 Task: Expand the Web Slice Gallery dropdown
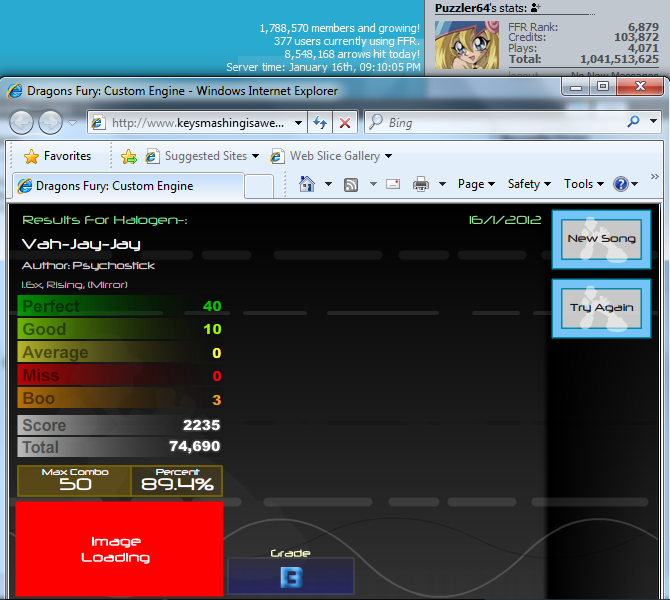388,156
